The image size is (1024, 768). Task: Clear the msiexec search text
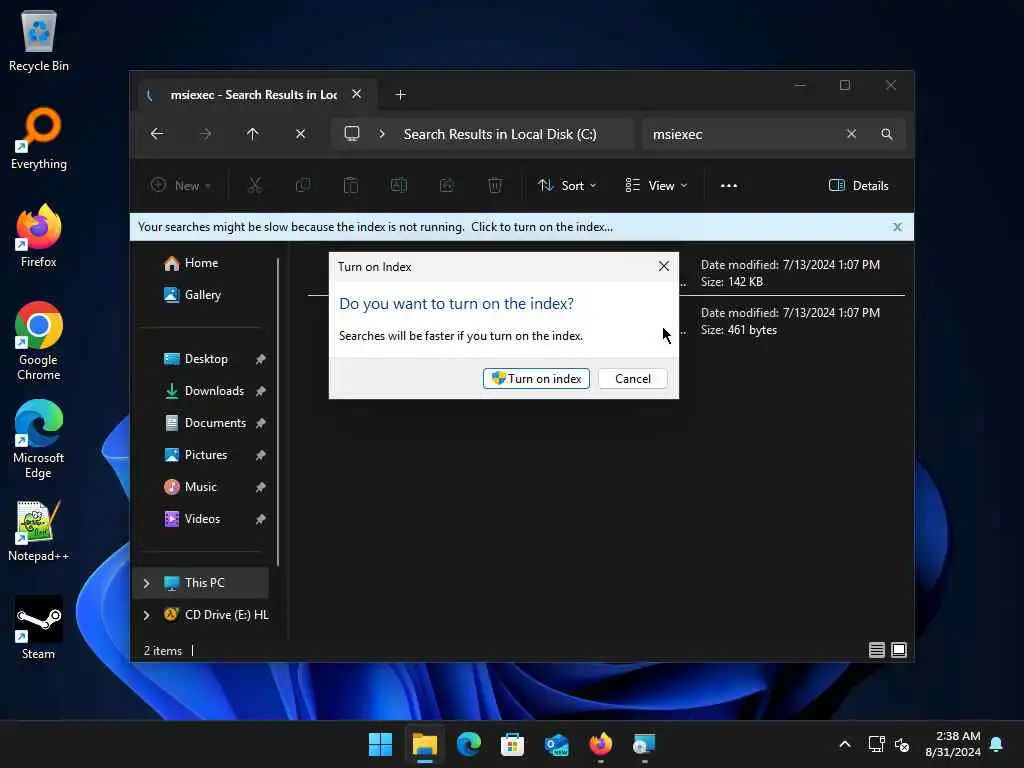851,134
